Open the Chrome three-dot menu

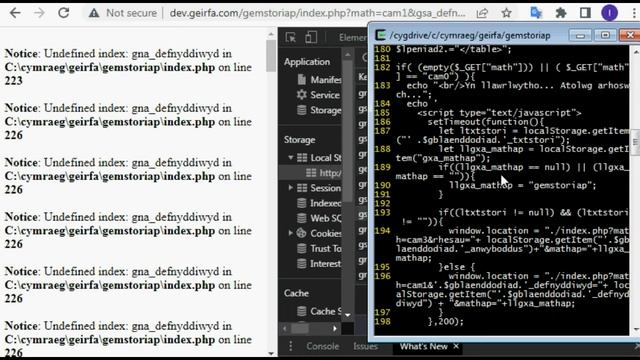click(x=634, y=13)
